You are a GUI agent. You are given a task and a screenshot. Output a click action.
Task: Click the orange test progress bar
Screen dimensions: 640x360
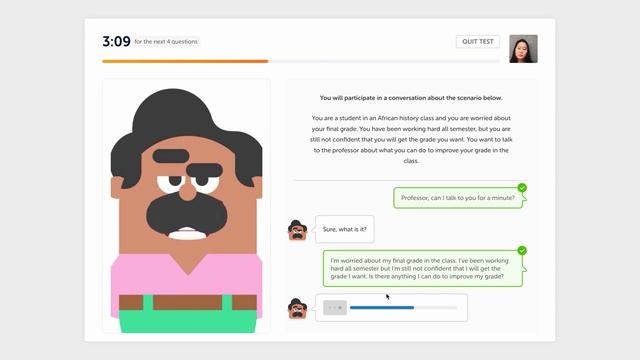300,61
